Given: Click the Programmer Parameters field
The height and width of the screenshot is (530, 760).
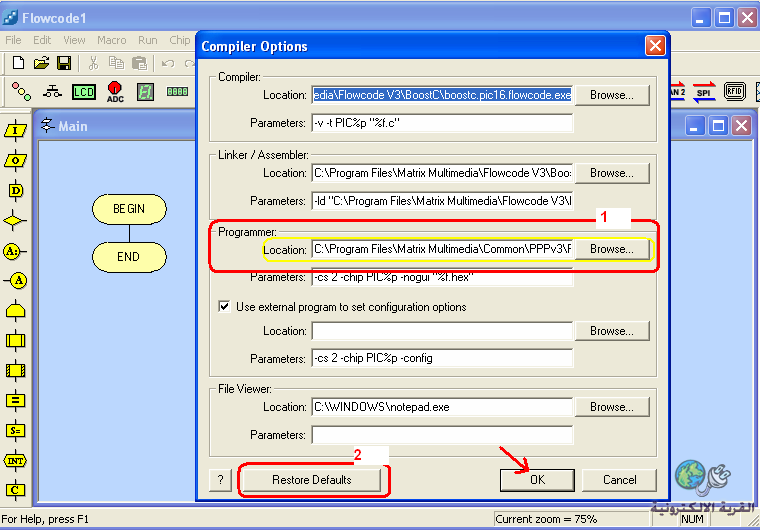Looking at the screenshot, I should coord(442,277).
